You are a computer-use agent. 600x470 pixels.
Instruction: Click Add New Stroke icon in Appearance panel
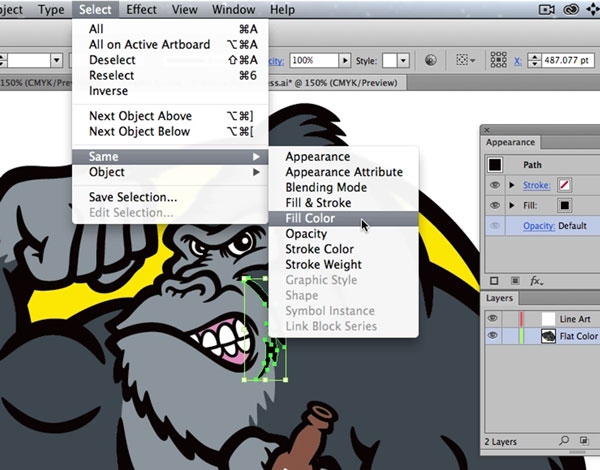coord(494,281)
